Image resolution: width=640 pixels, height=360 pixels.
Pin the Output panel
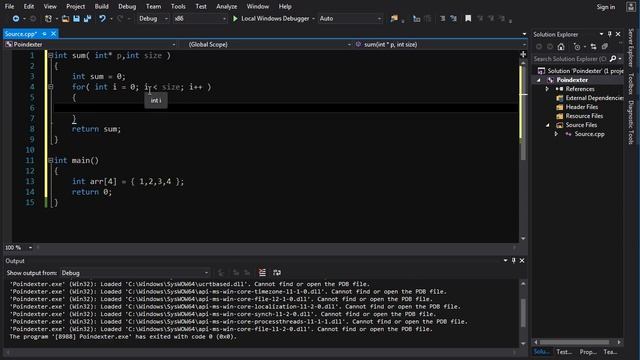[513, 261]
